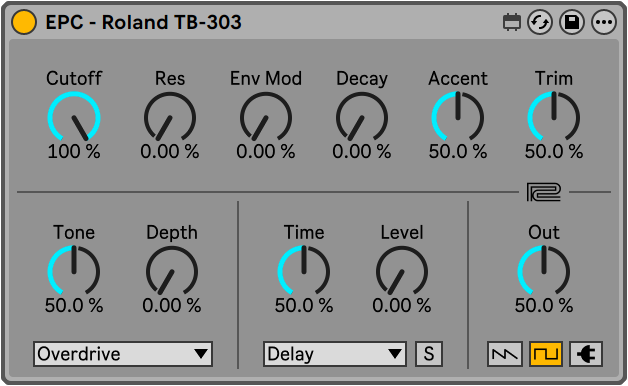Image resolution: width=628 pixels, height=386 pixels.
Task: Click the Roland logo icon
Action: point(543,192)
